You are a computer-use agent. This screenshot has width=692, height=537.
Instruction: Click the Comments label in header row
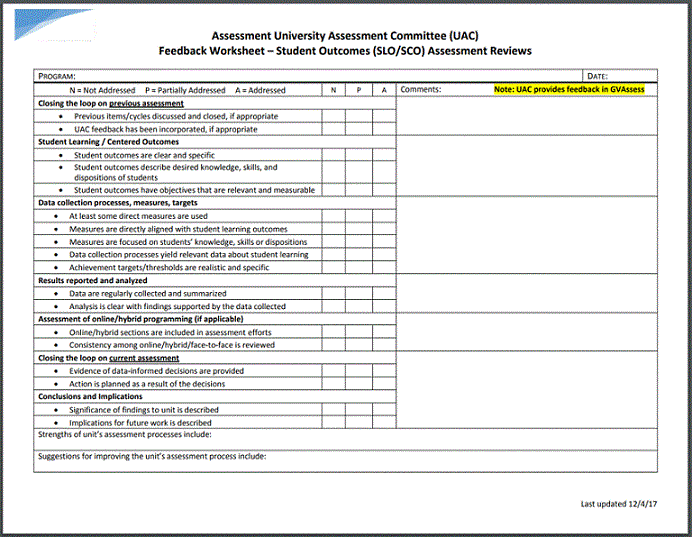click(x=421, y=90)
